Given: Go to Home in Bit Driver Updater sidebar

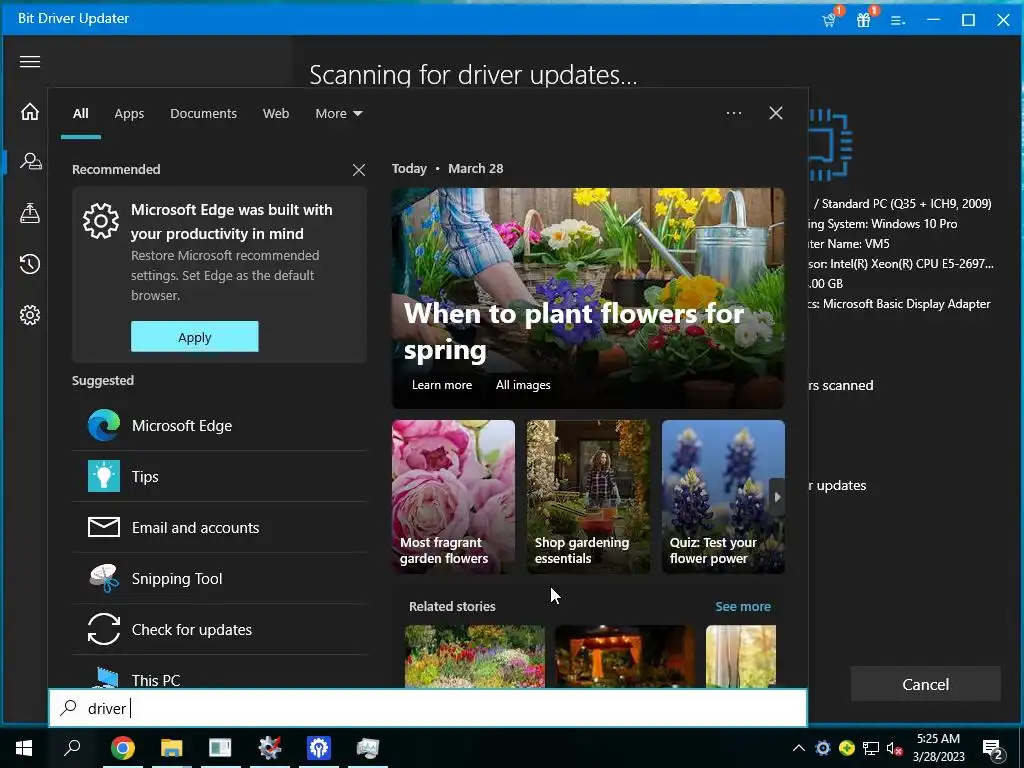Looking at the screenshot, I should (x=30, y=112).
